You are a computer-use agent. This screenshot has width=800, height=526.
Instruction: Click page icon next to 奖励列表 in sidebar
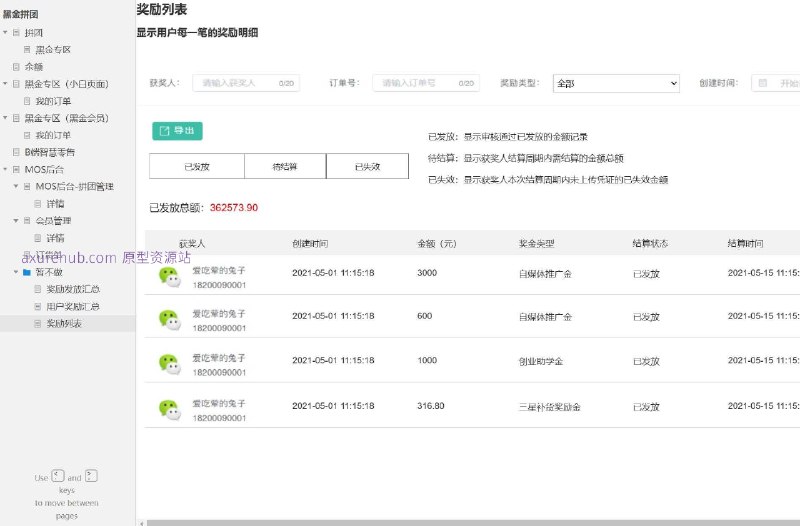[x=38, y=323]
